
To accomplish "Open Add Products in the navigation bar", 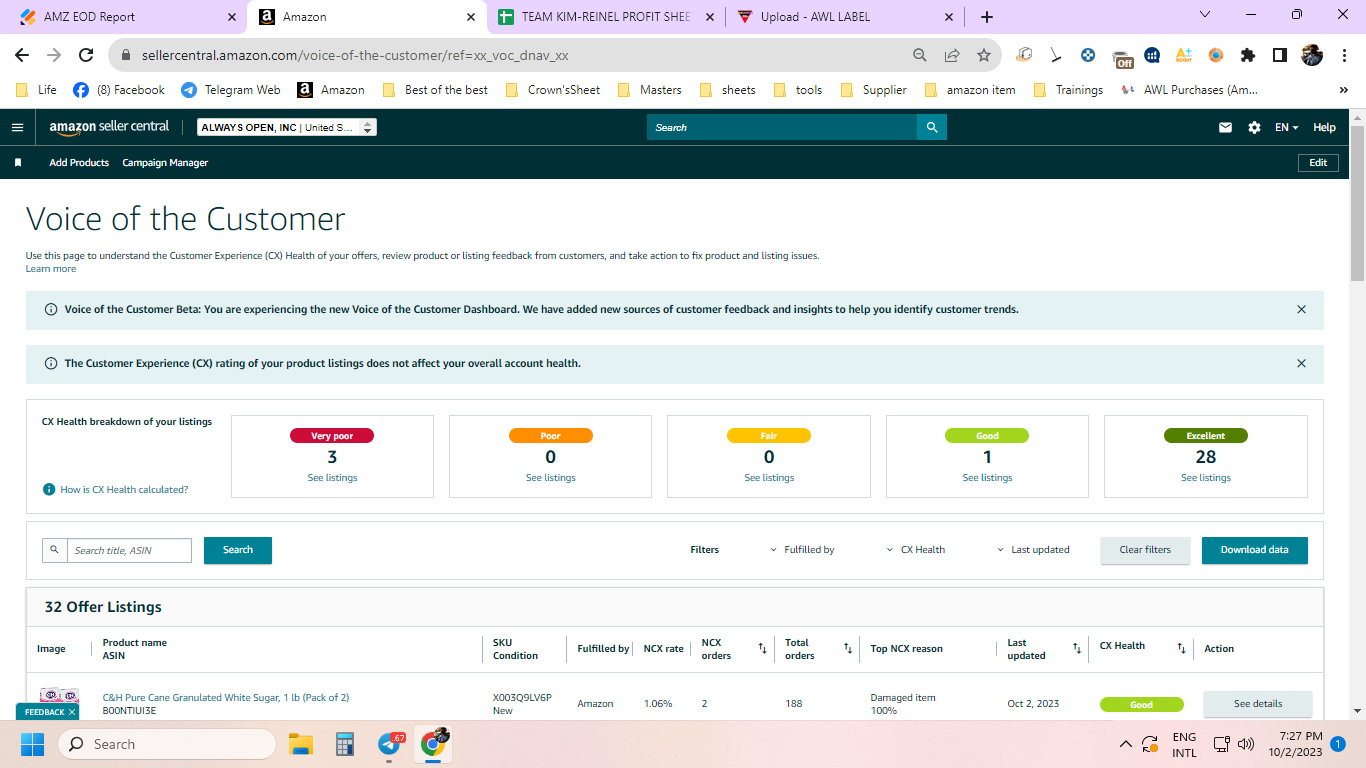I will tap(79, 163).
